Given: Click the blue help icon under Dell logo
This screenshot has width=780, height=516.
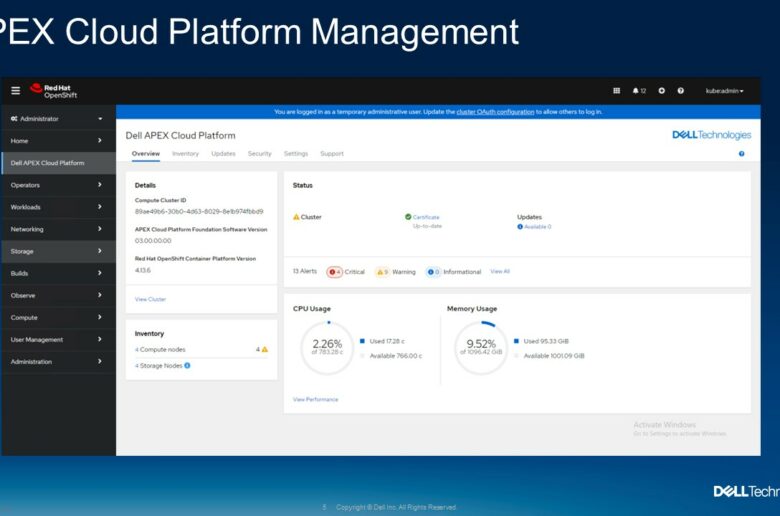Looking at the screenshot, I should 742,154.
